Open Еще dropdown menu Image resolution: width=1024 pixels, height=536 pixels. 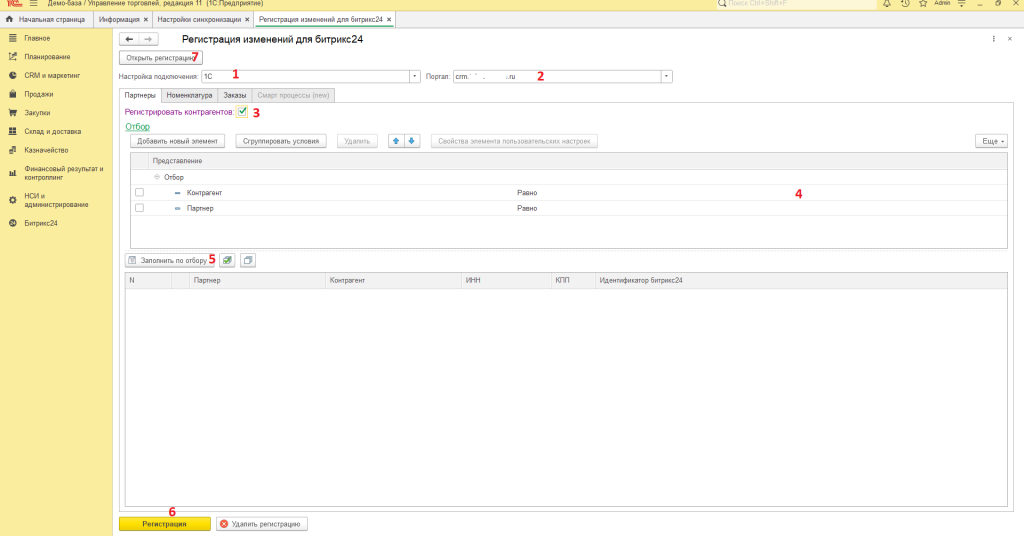991,141
